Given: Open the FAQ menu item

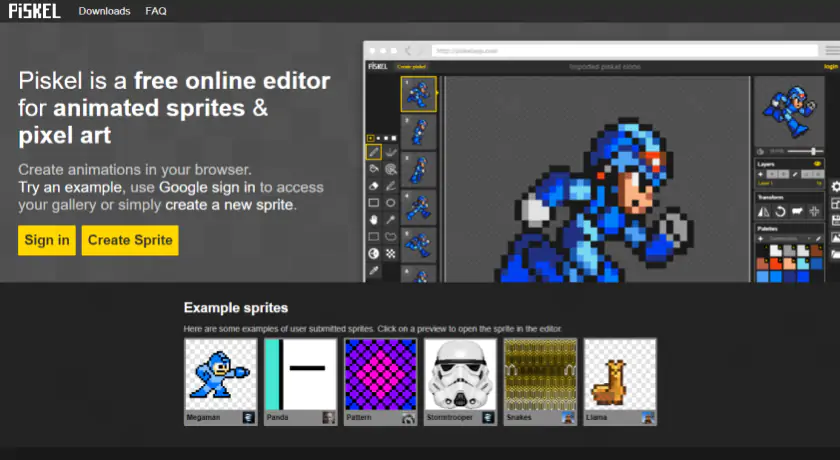Looking at the screenshot, I should (x=156, y=11).
